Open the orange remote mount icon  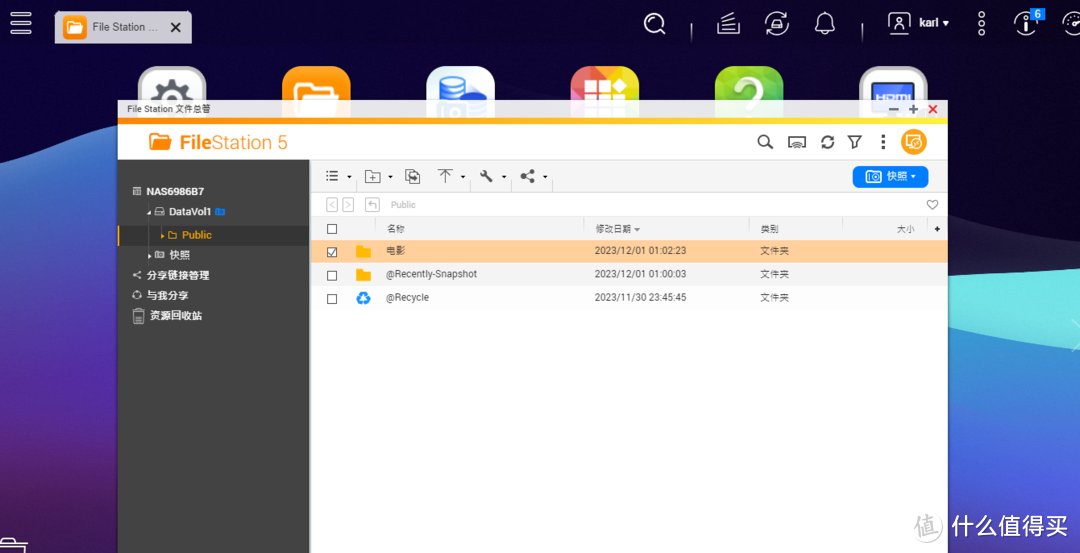(x=913, y=142)
